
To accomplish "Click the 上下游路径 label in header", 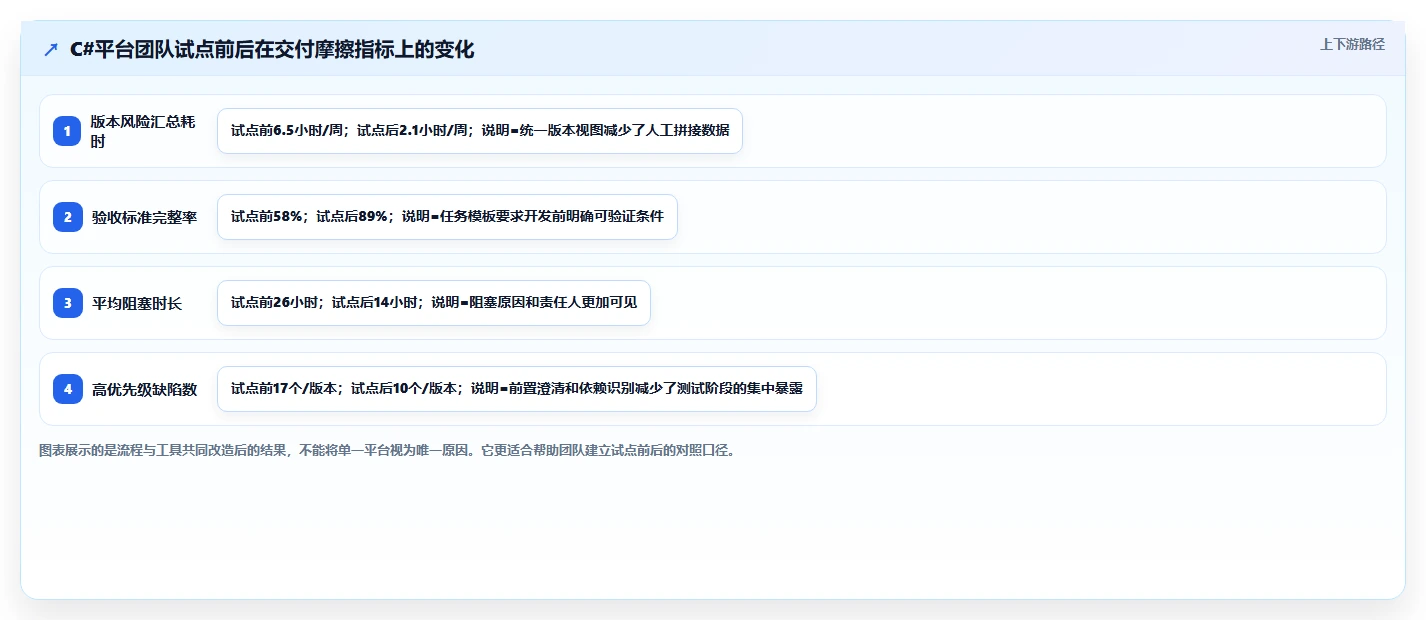I will pos(1352,44).
